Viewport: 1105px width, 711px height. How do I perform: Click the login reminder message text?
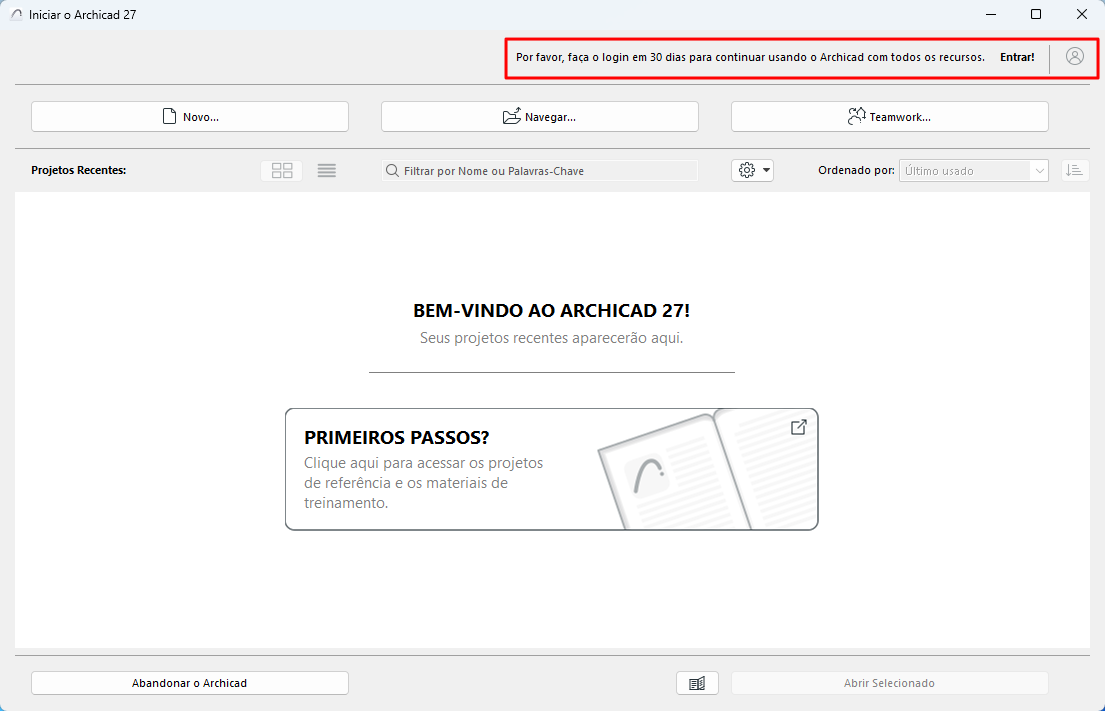[x=750, y=57]
